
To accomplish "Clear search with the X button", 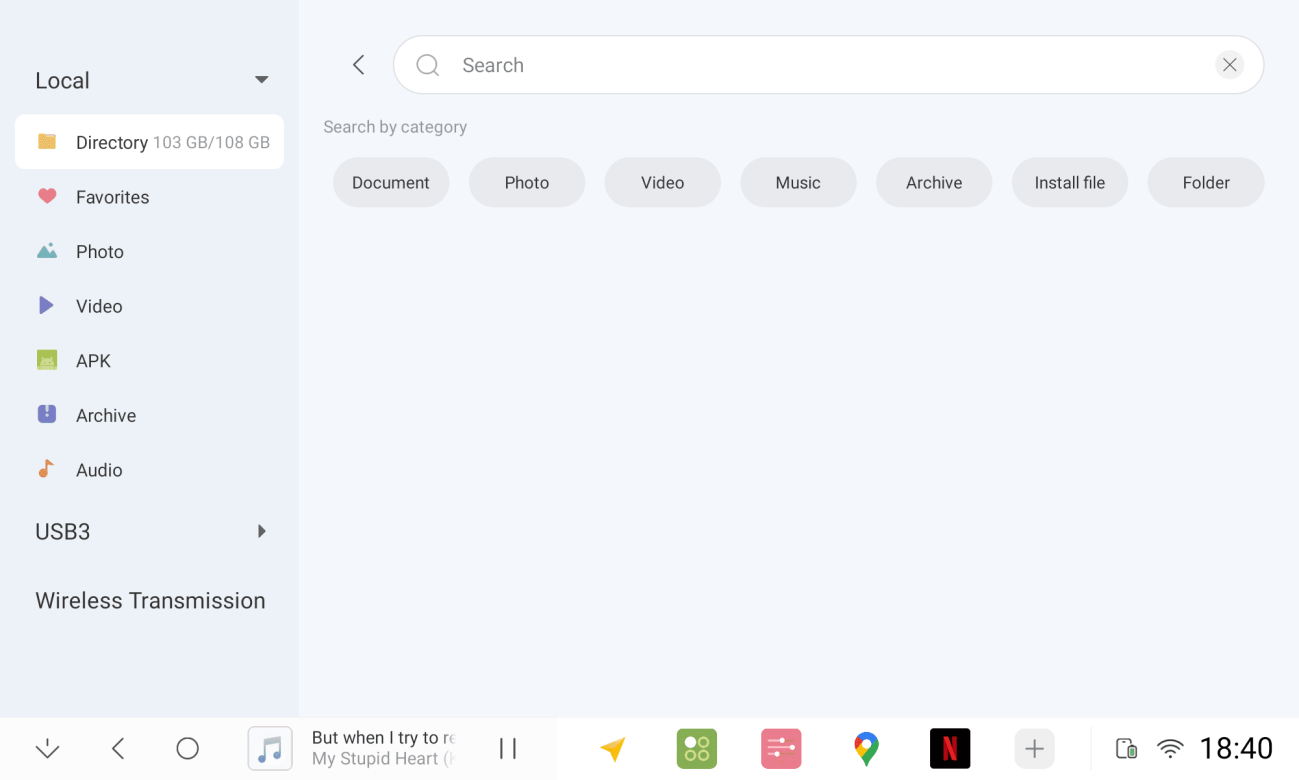I will click(x=1229, y=65).
